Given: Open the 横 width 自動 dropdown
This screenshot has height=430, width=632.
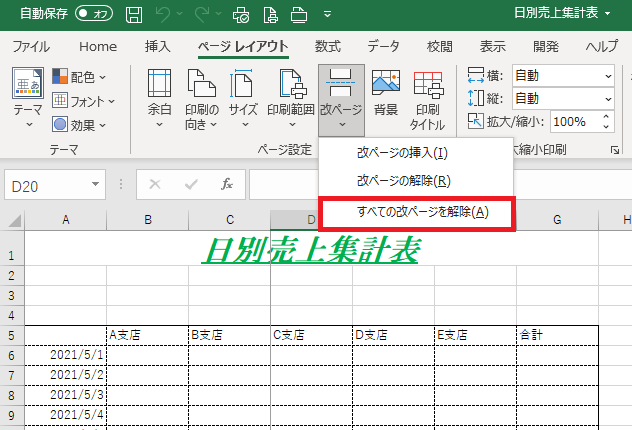Looking at the screenshot, I should coord(563,76).
